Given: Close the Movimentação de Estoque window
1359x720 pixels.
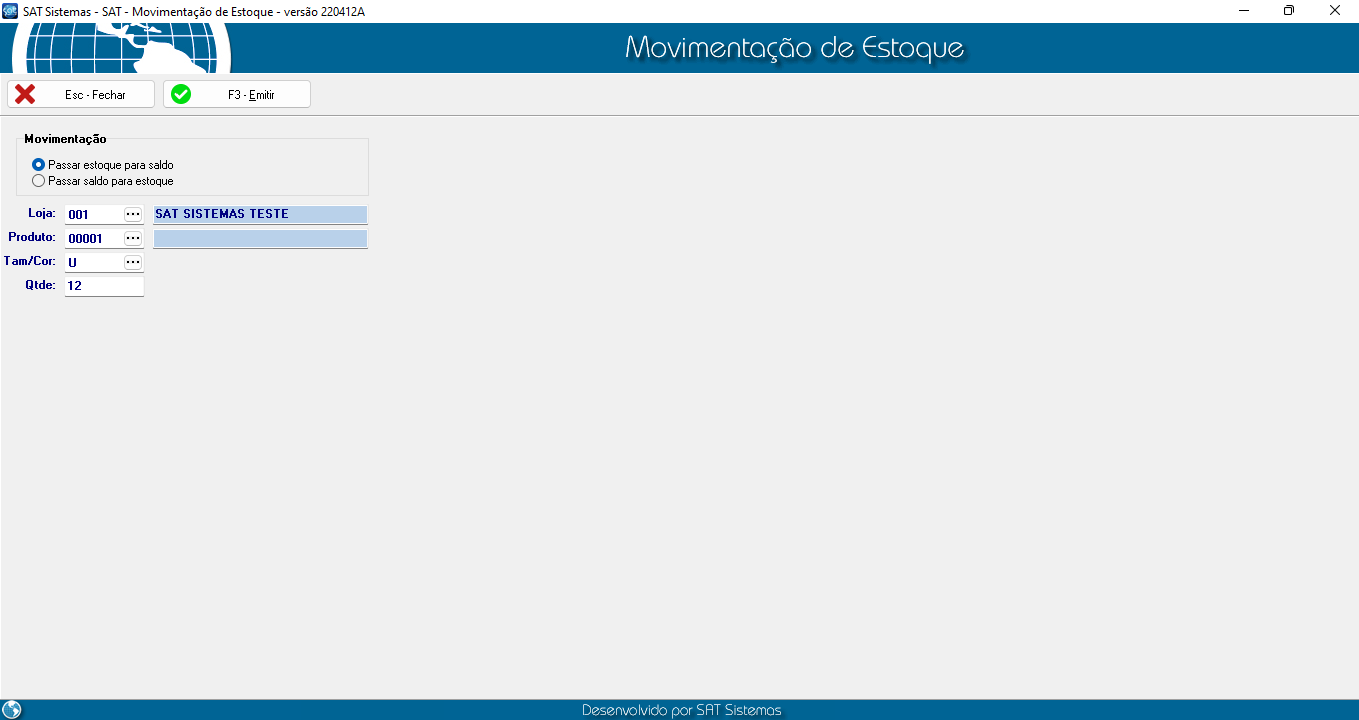Looking at the screenshot, I should click(x=1335, y=11).
